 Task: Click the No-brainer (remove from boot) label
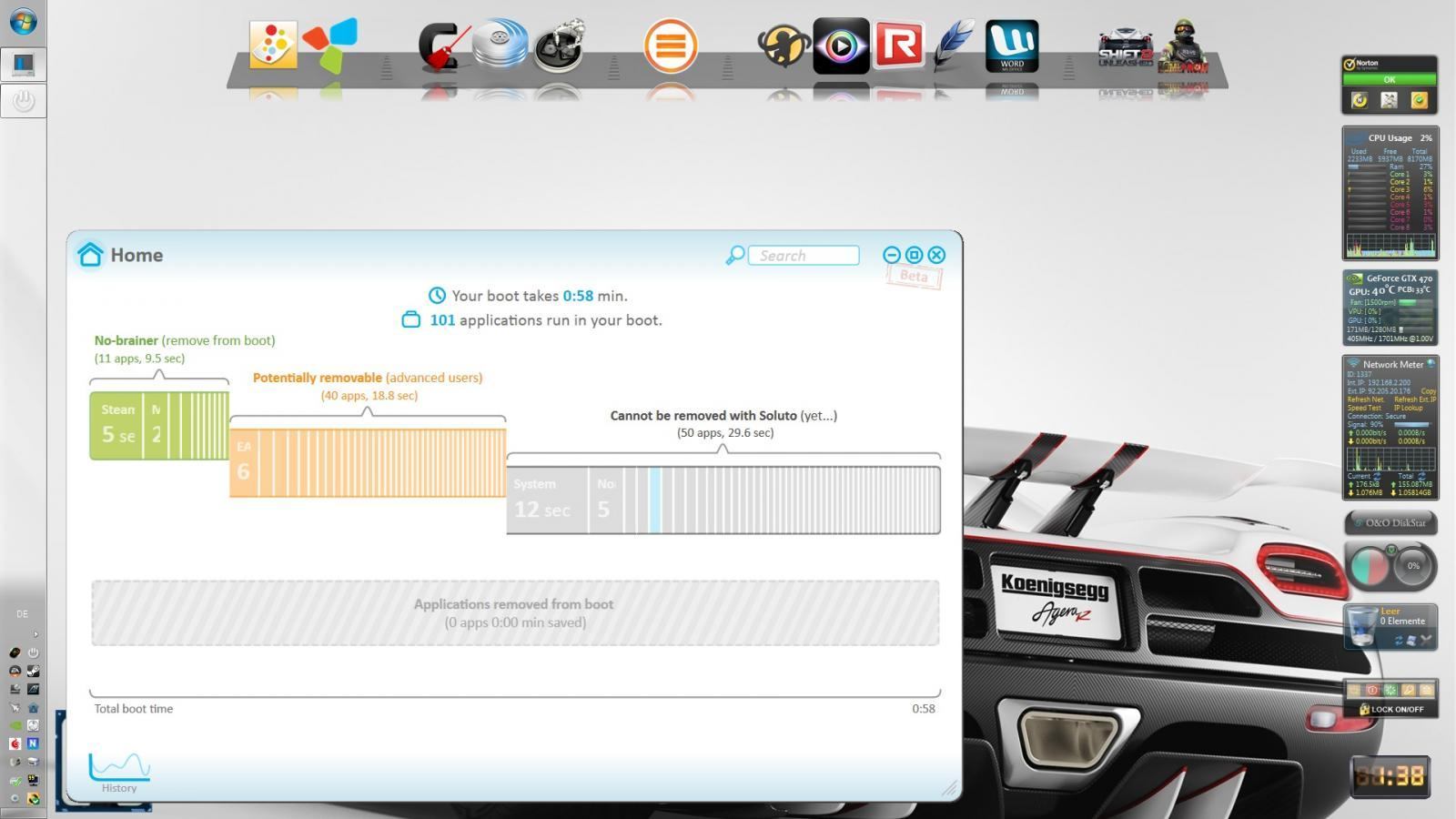click(185, 340)
